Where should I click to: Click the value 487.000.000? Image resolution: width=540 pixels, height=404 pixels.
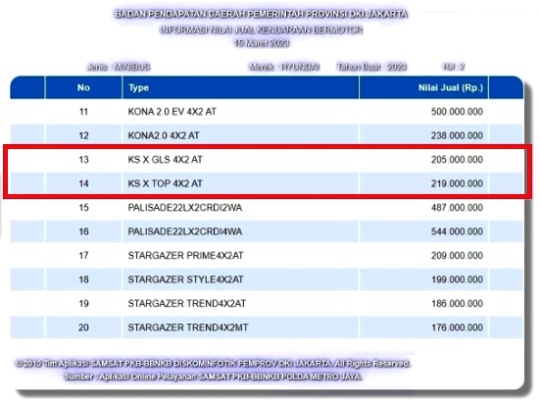click(x=457, y=207)
